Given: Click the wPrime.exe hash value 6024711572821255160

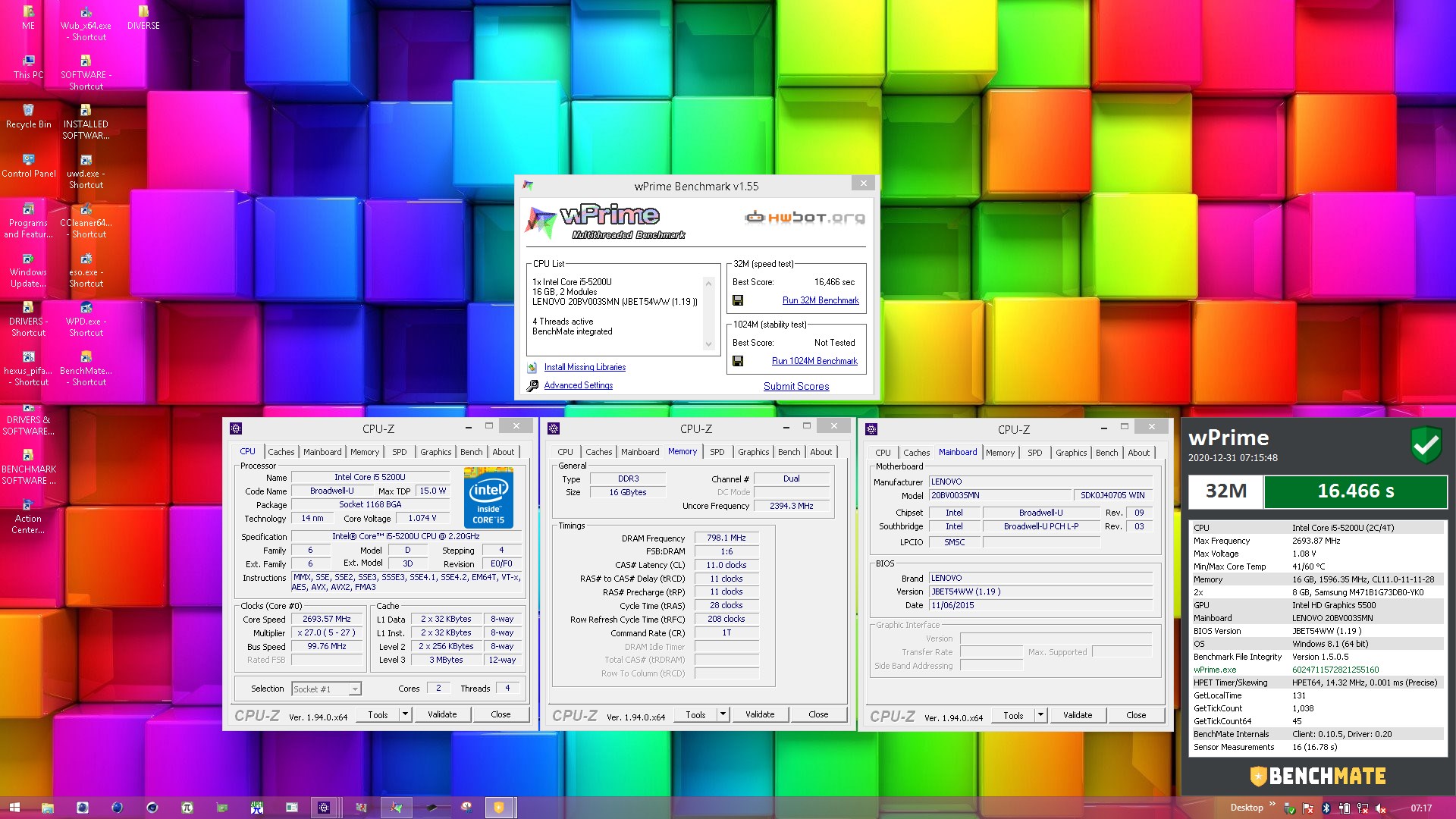Looking at the screenshot, I should pyautogui.click(x=1335, y=670).
